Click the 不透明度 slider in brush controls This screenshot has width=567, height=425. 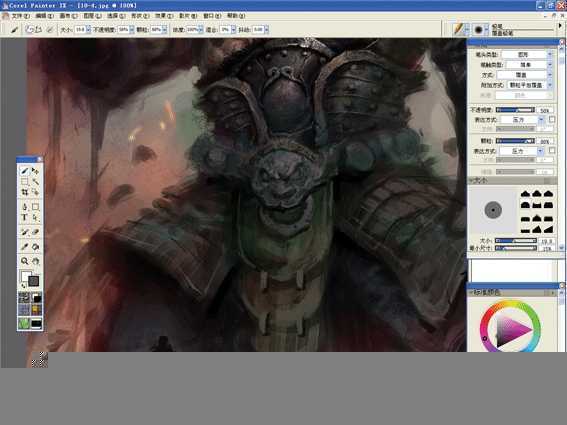coord(515,110)
